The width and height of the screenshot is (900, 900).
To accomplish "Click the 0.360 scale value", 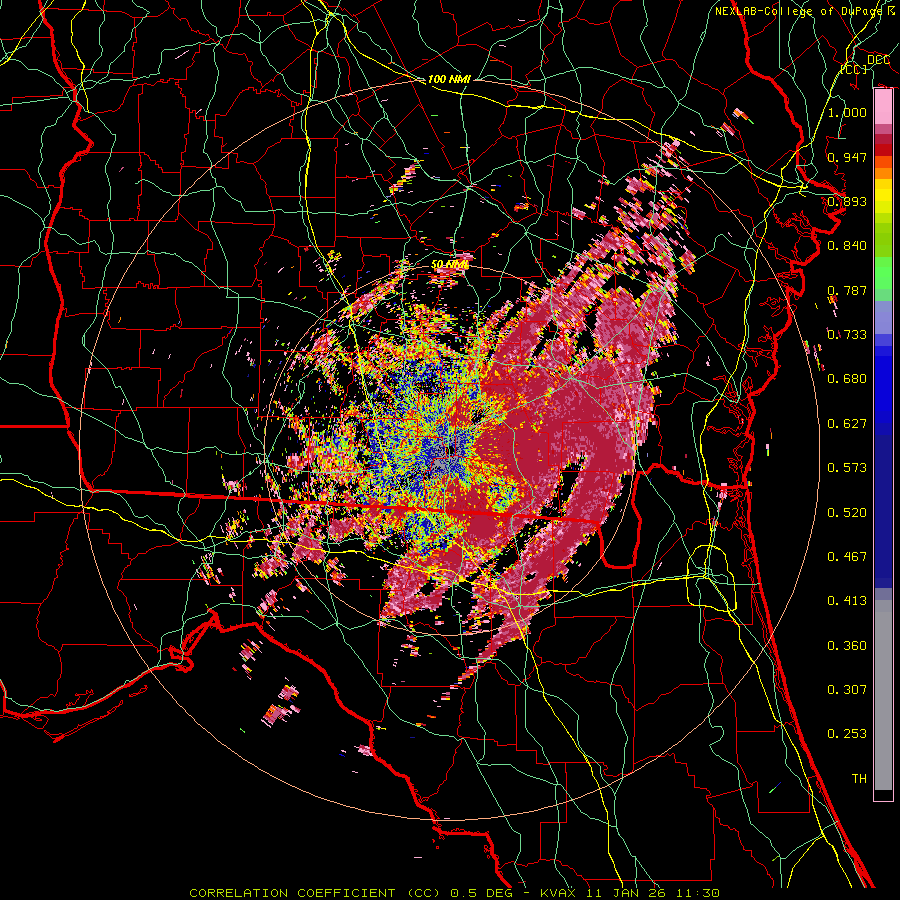I will click(x=847, y=646).
